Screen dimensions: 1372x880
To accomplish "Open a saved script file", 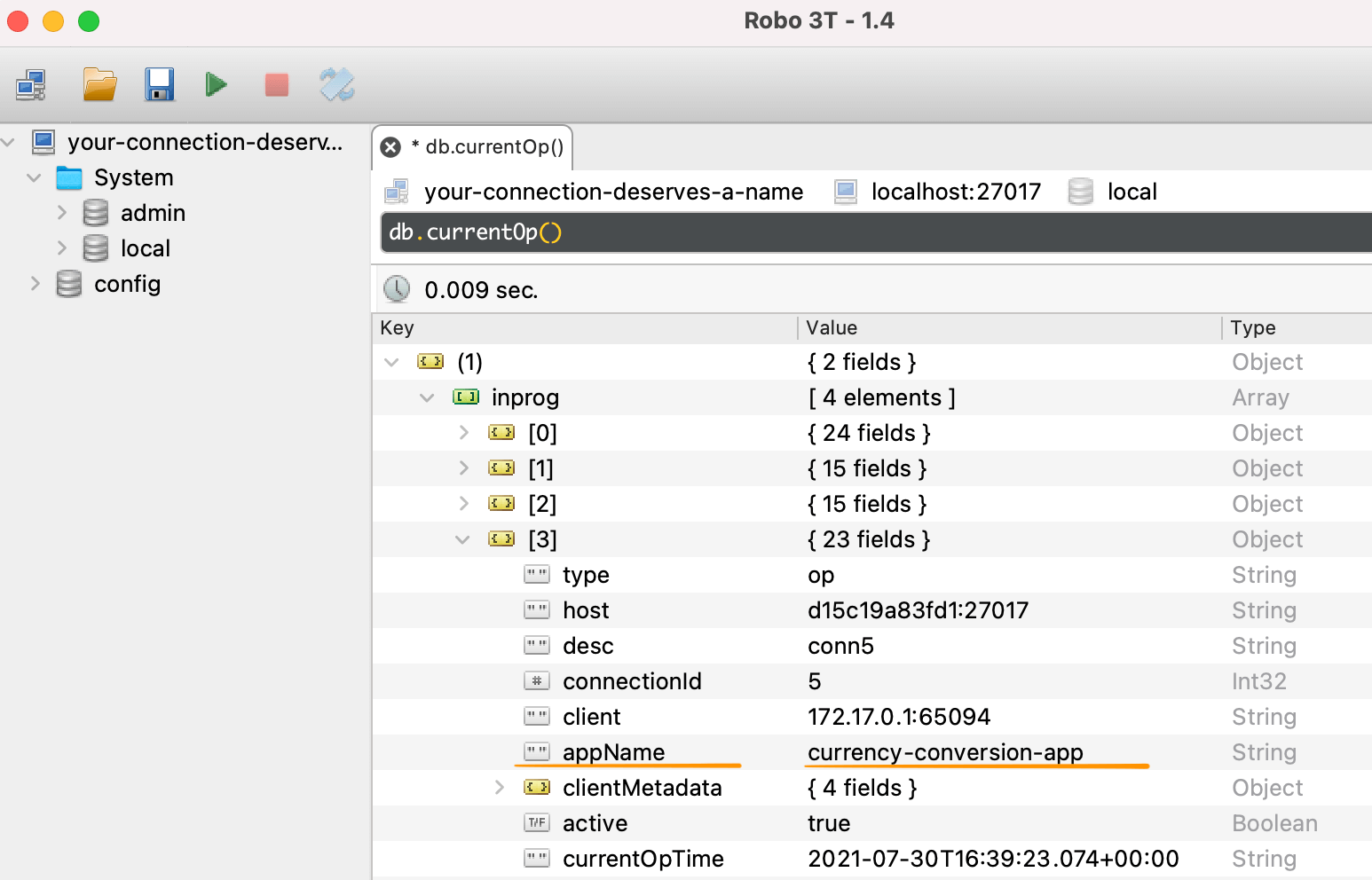I will click(x=99, y=84).
